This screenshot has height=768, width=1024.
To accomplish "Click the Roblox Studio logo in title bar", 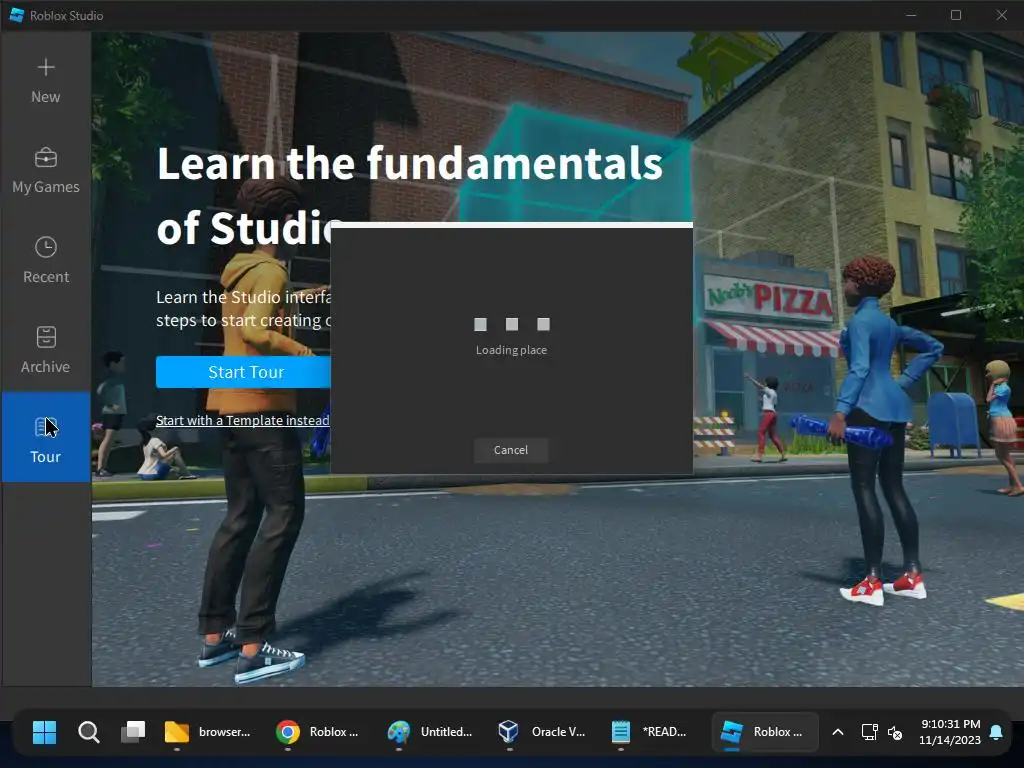I will 17,15.
